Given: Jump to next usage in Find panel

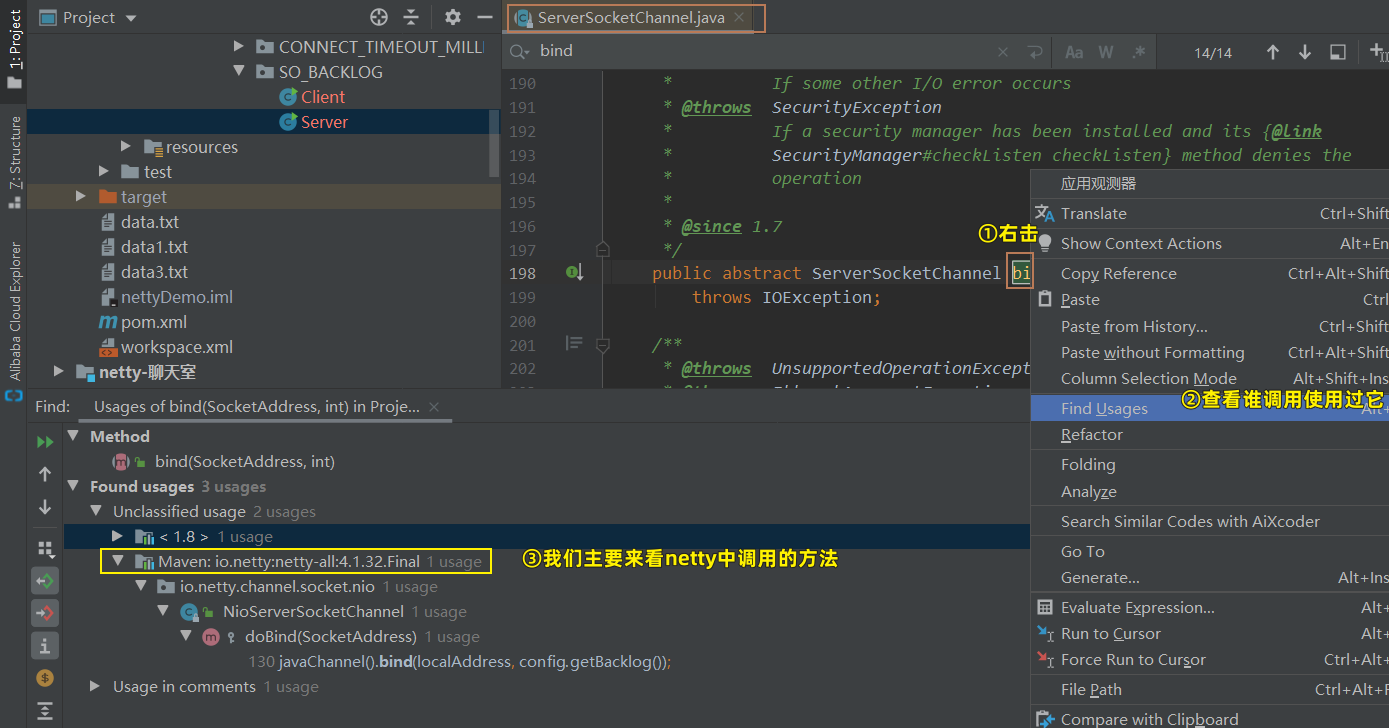Looking at the screenshot, I should [x=45, y=507].
